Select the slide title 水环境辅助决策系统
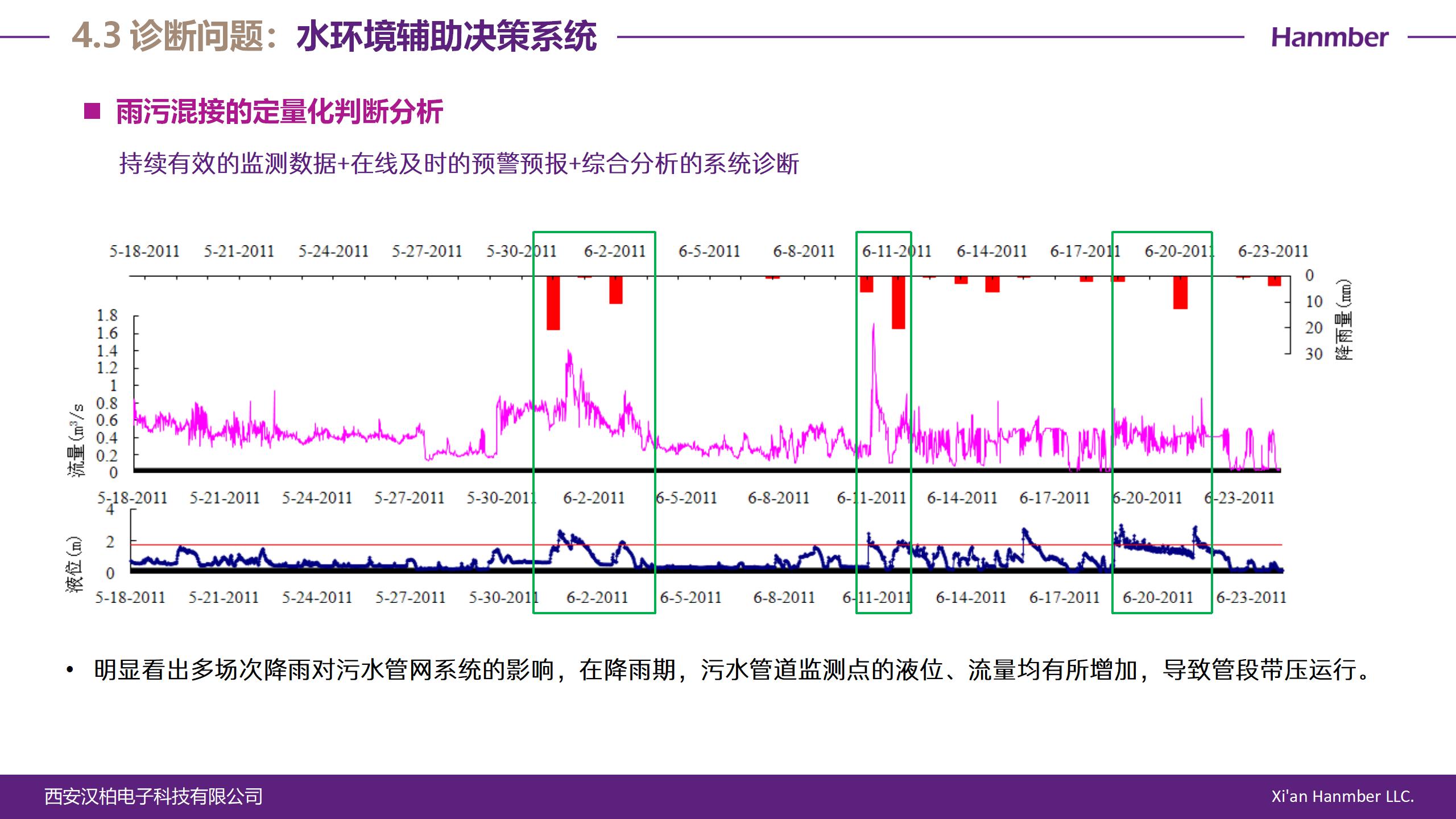 (x=446, y=36)
